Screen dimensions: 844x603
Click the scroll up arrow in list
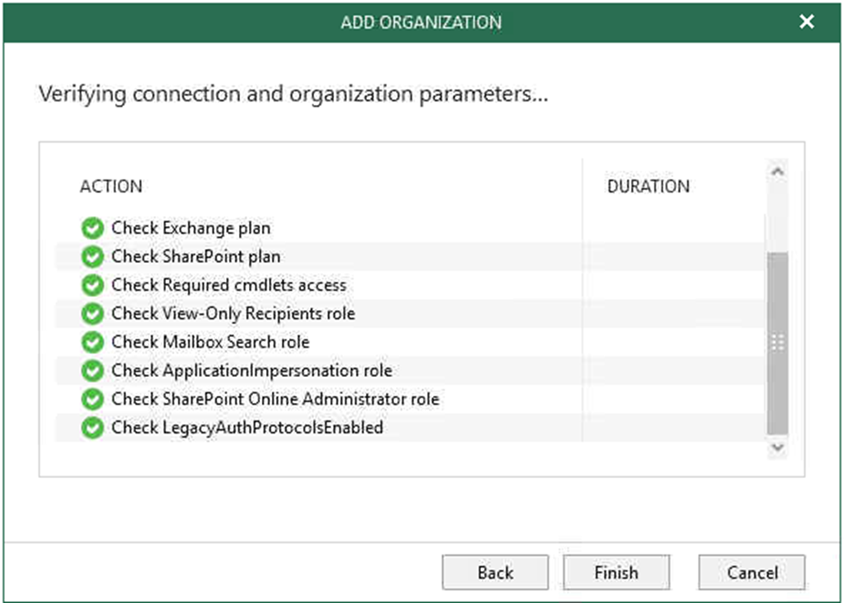(x=777, y=172)
